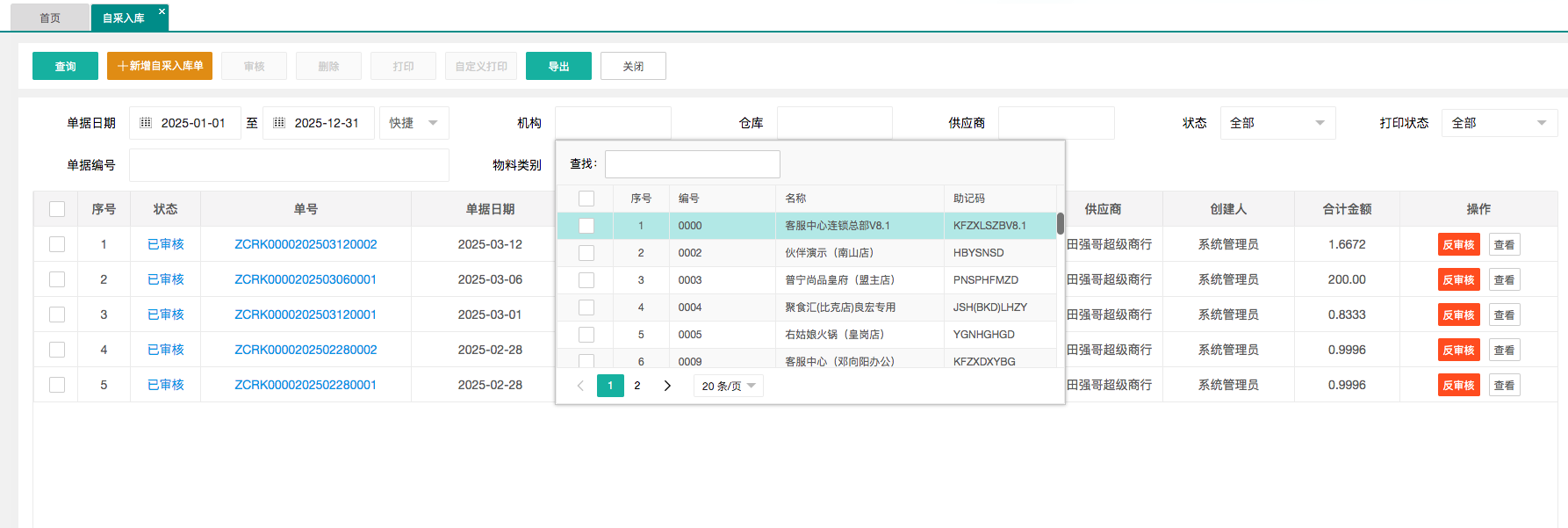This screenshot has width=1568, height=528.
Task: Click the previous page arrow in popup
Action: click(x=580, y=386)
